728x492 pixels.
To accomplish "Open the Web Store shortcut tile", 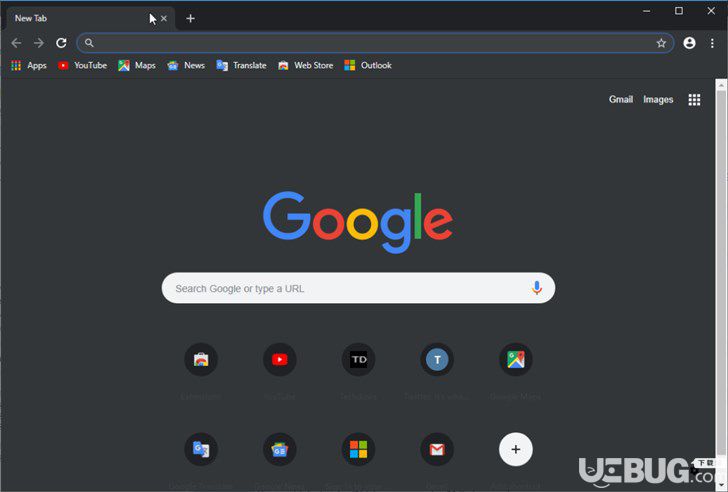I will (x=201, y=360).
